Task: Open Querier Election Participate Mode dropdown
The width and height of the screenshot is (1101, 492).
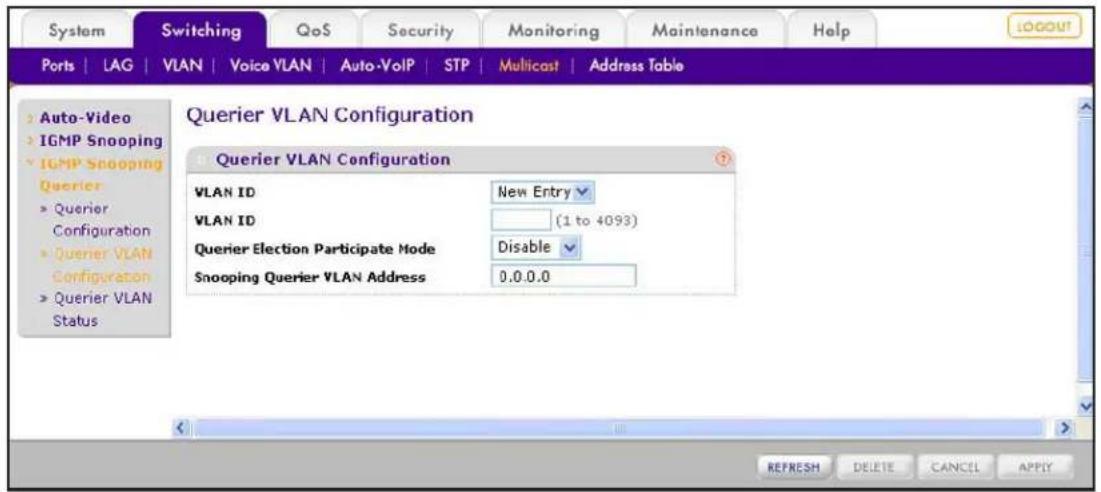Action: click(x=537, y=248)
